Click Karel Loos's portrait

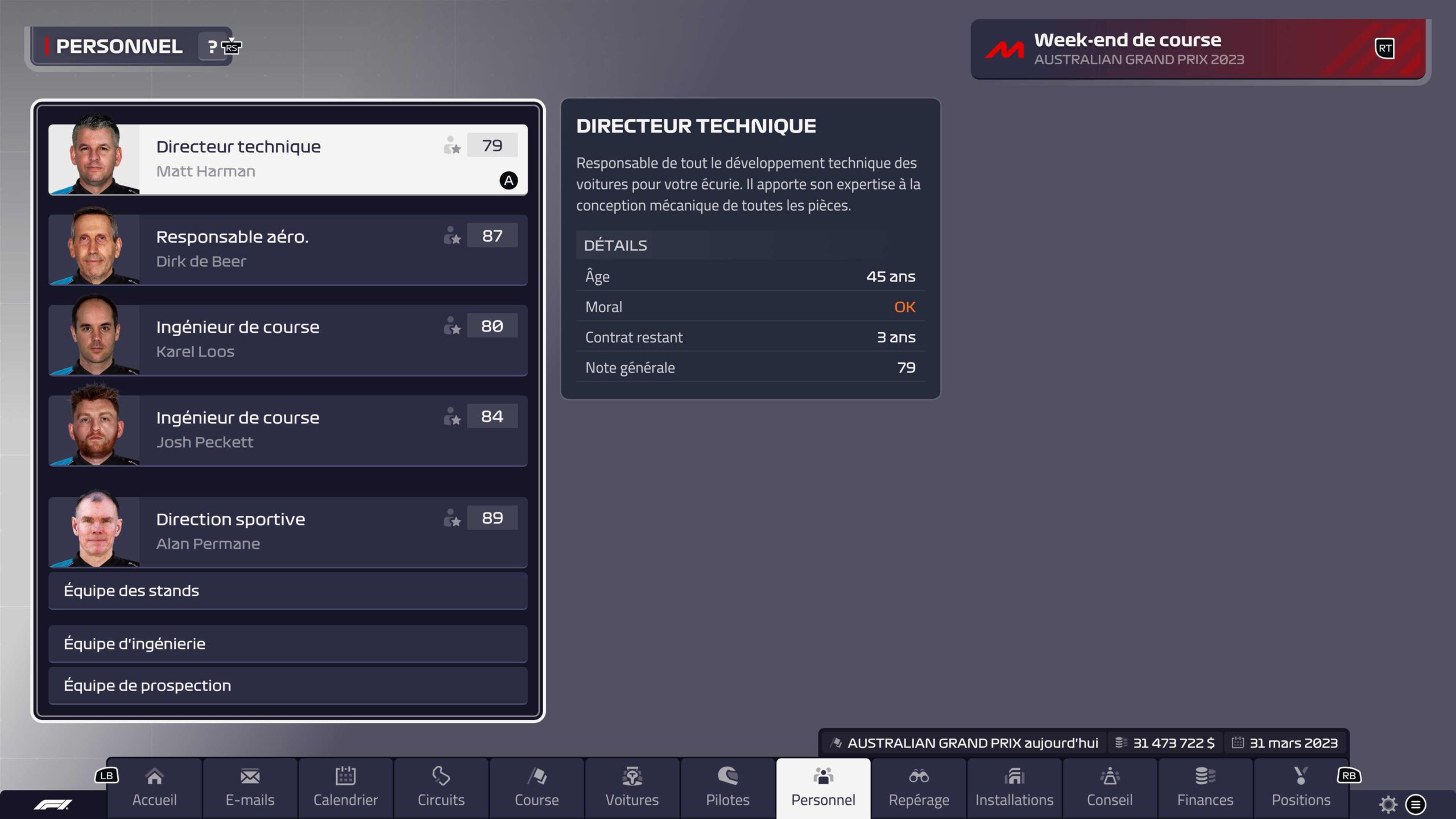click(94, 335)
